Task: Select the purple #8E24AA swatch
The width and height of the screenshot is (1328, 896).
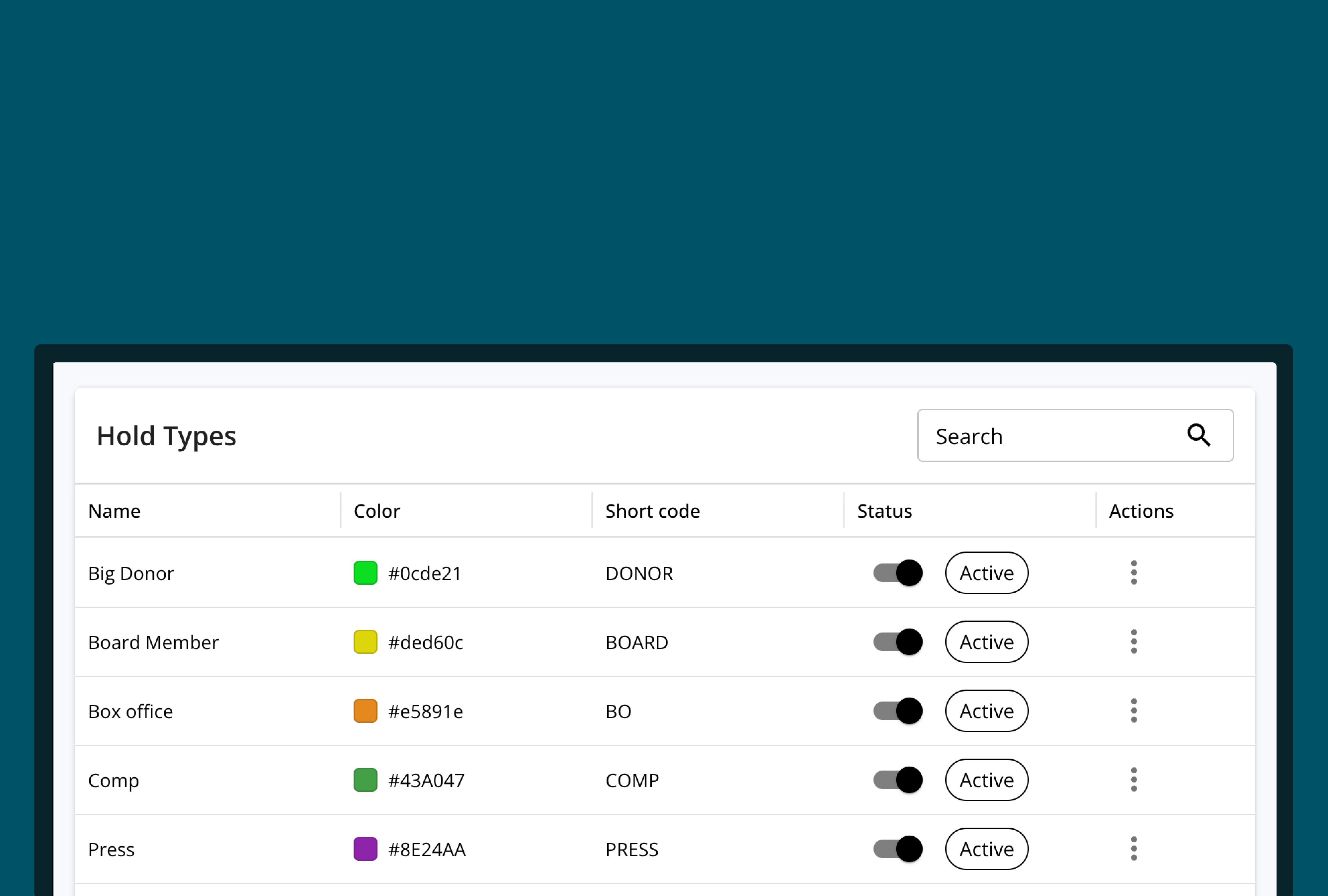Action: pos(365,849)
